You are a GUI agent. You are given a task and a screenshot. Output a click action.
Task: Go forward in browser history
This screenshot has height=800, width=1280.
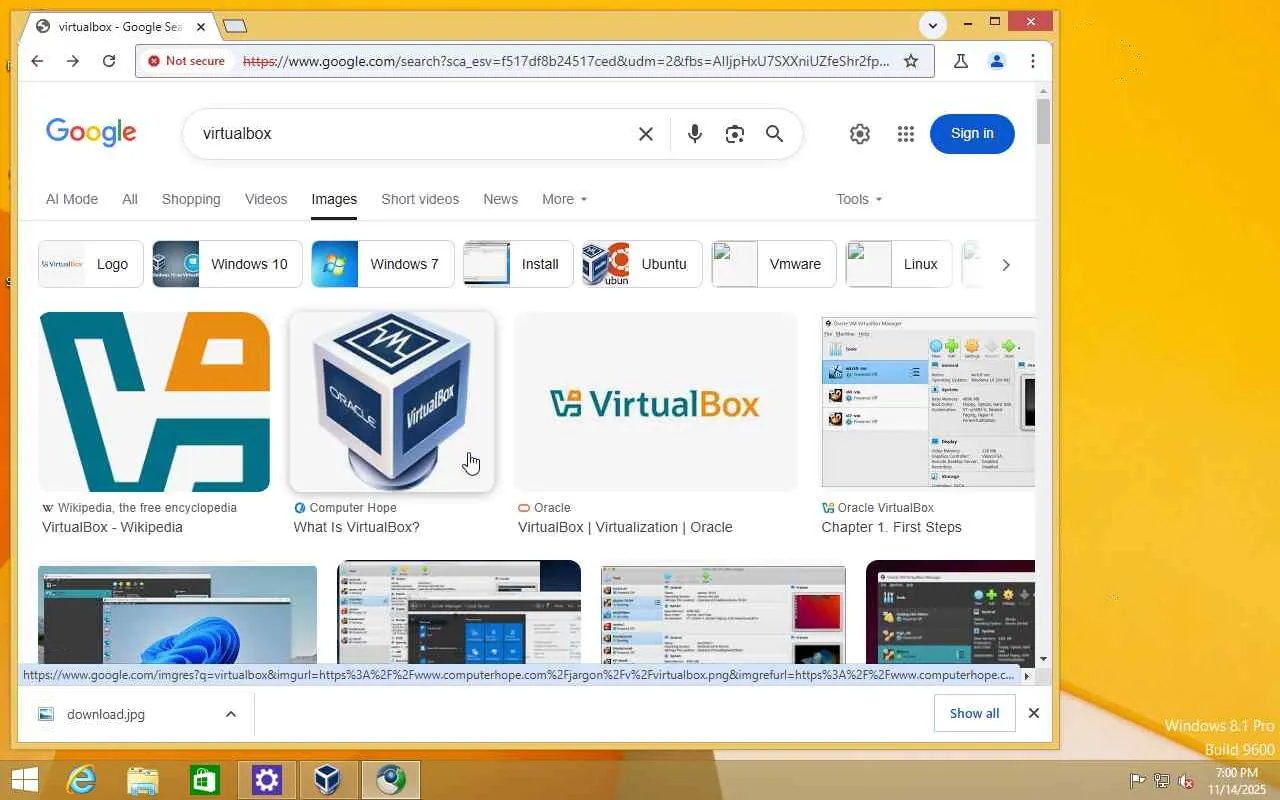pos(73,61)
